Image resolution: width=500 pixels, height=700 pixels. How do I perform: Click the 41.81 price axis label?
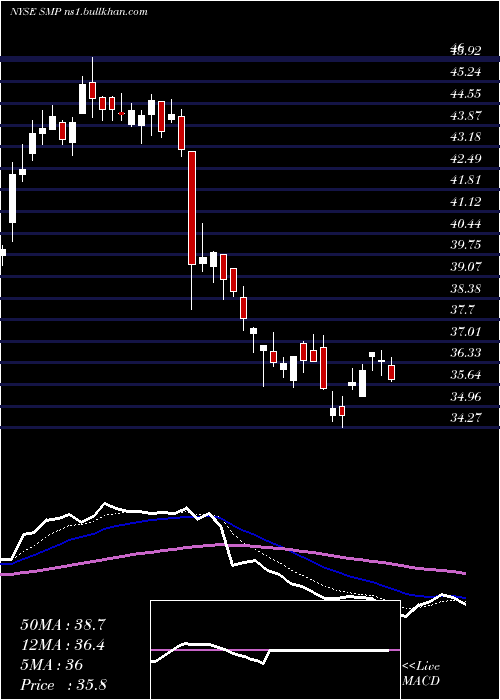466,180
